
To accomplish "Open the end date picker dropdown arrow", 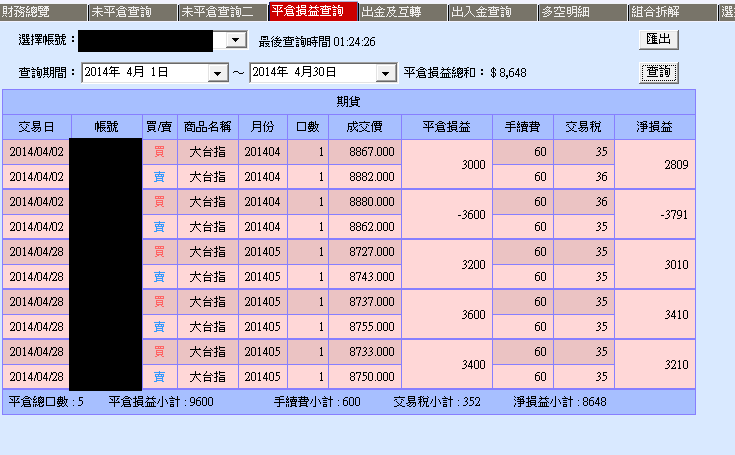I will [386, 73].
